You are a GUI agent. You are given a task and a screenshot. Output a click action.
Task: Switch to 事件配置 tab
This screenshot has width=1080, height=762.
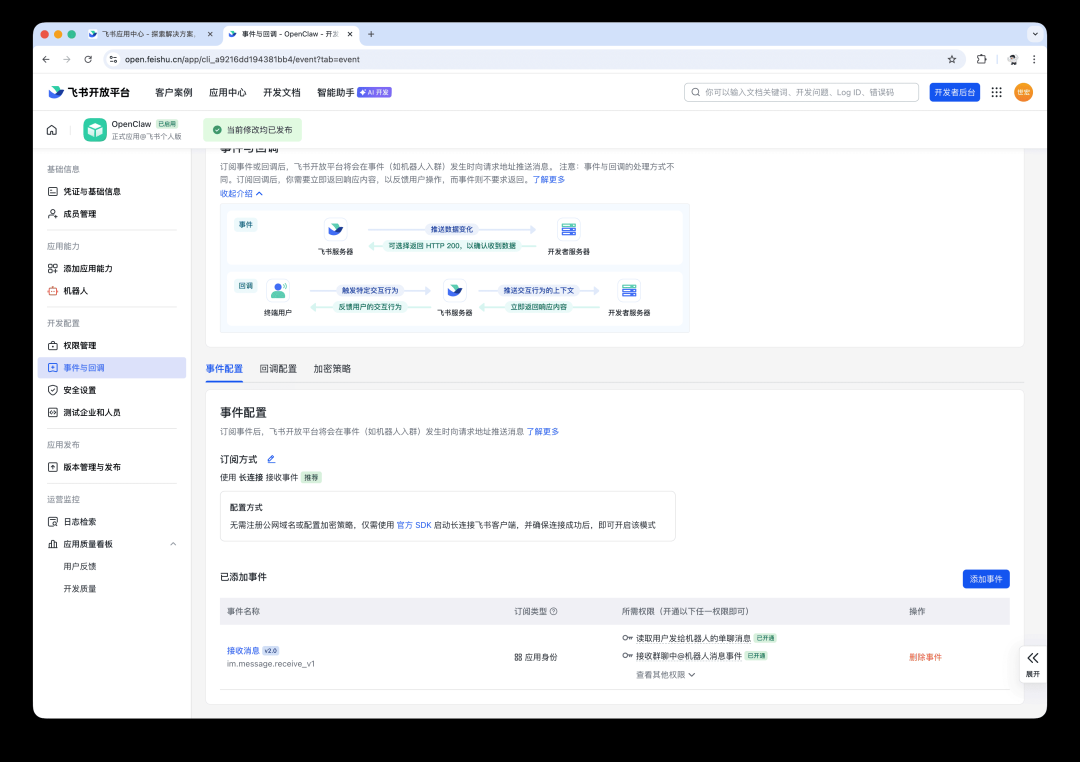click(x=225, y=369)
